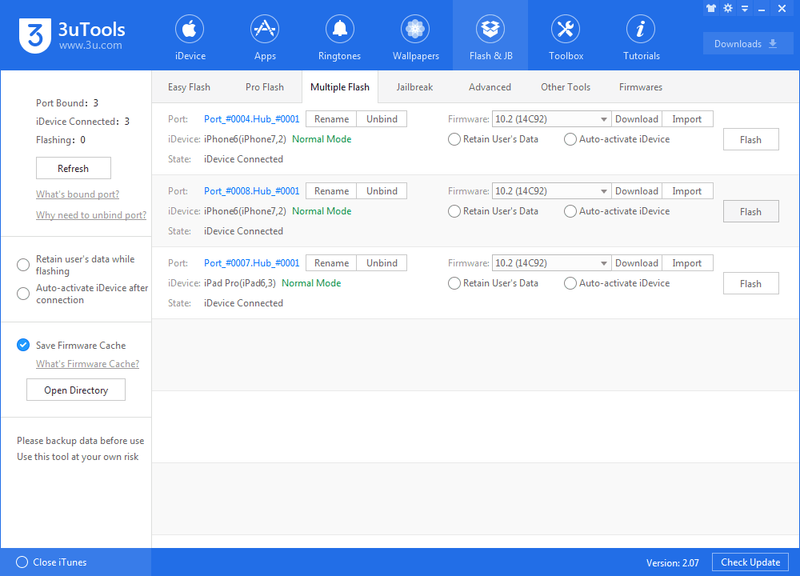Open the Other Tools tab
800x576 pixels.
pos(565,87)
